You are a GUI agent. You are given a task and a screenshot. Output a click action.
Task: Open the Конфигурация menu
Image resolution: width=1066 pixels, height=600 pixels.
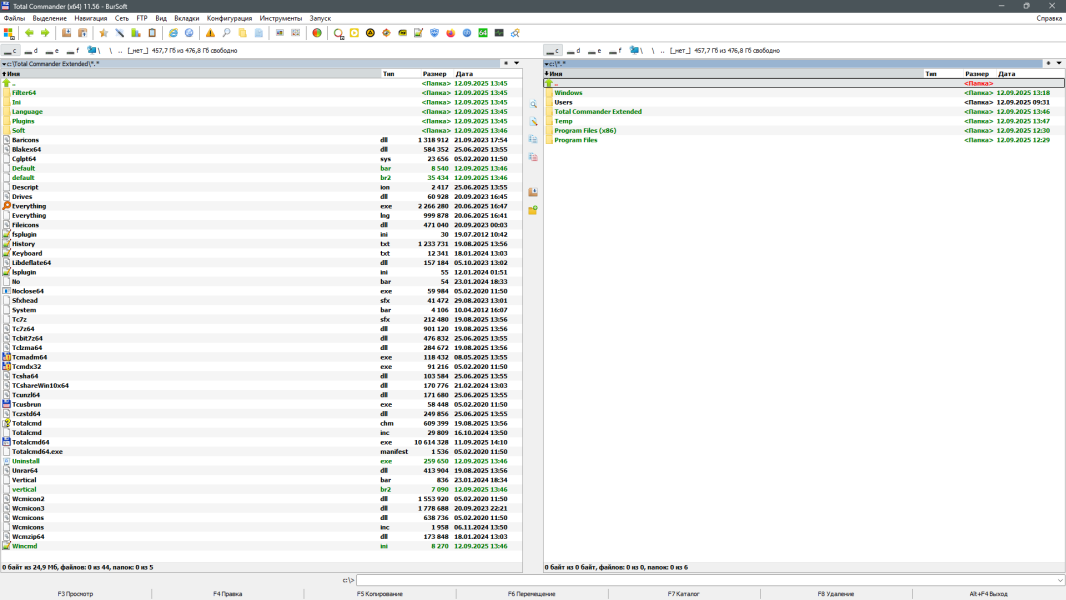(229, 18)
